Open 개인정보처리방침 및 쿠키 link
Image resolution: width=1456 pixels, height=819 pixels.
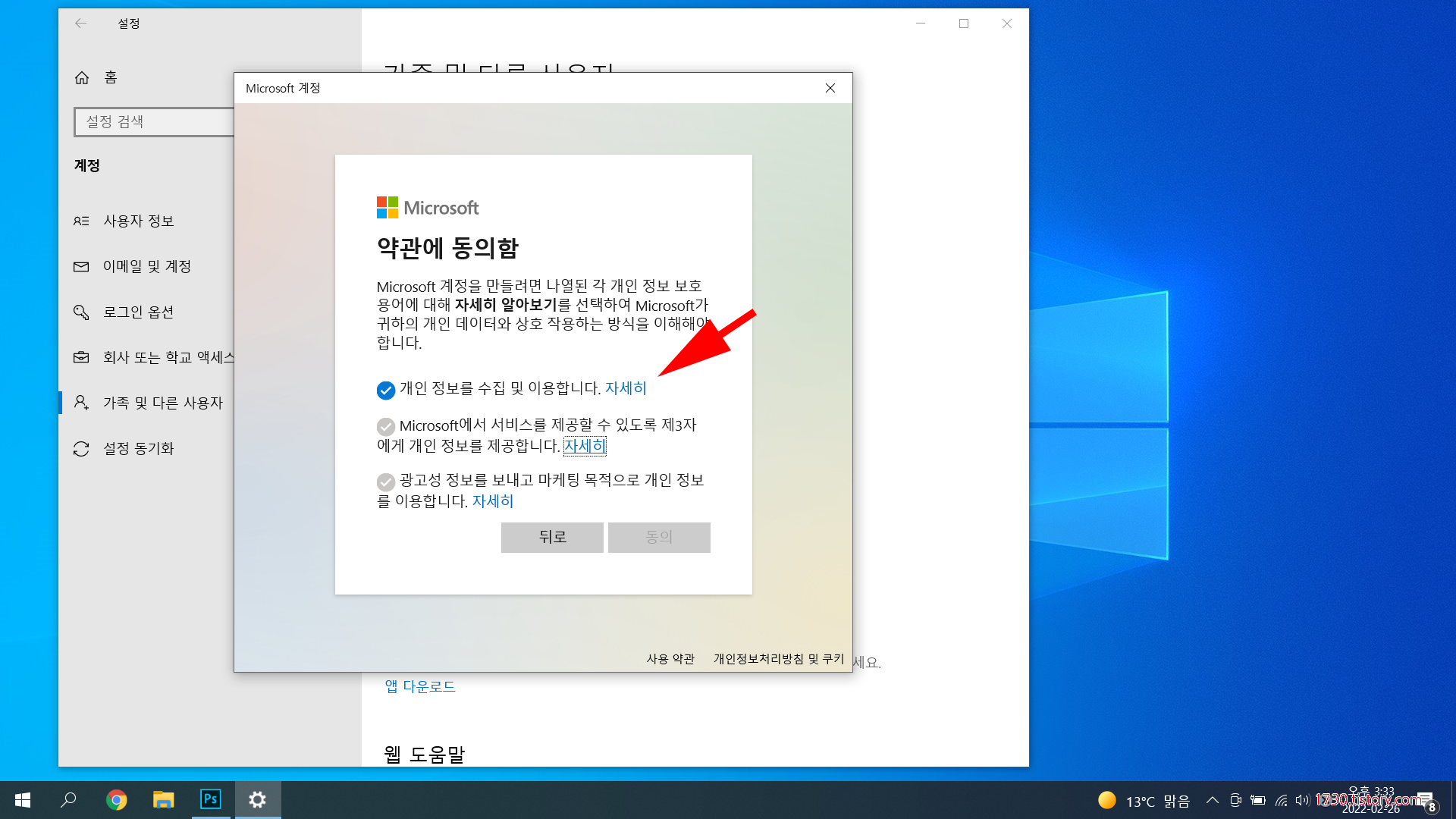point(778,659)
